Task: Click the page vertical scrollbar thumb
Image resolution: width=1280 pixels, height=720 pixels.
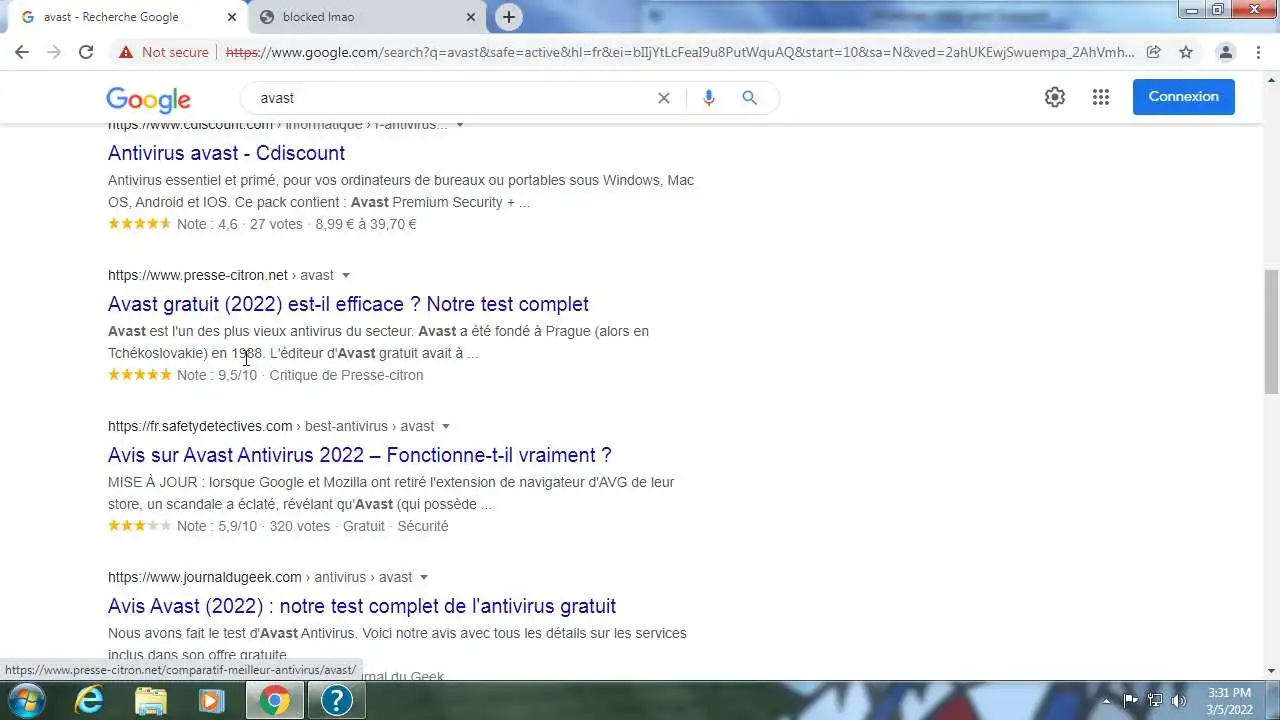Action: click(x=1271, y=331)
